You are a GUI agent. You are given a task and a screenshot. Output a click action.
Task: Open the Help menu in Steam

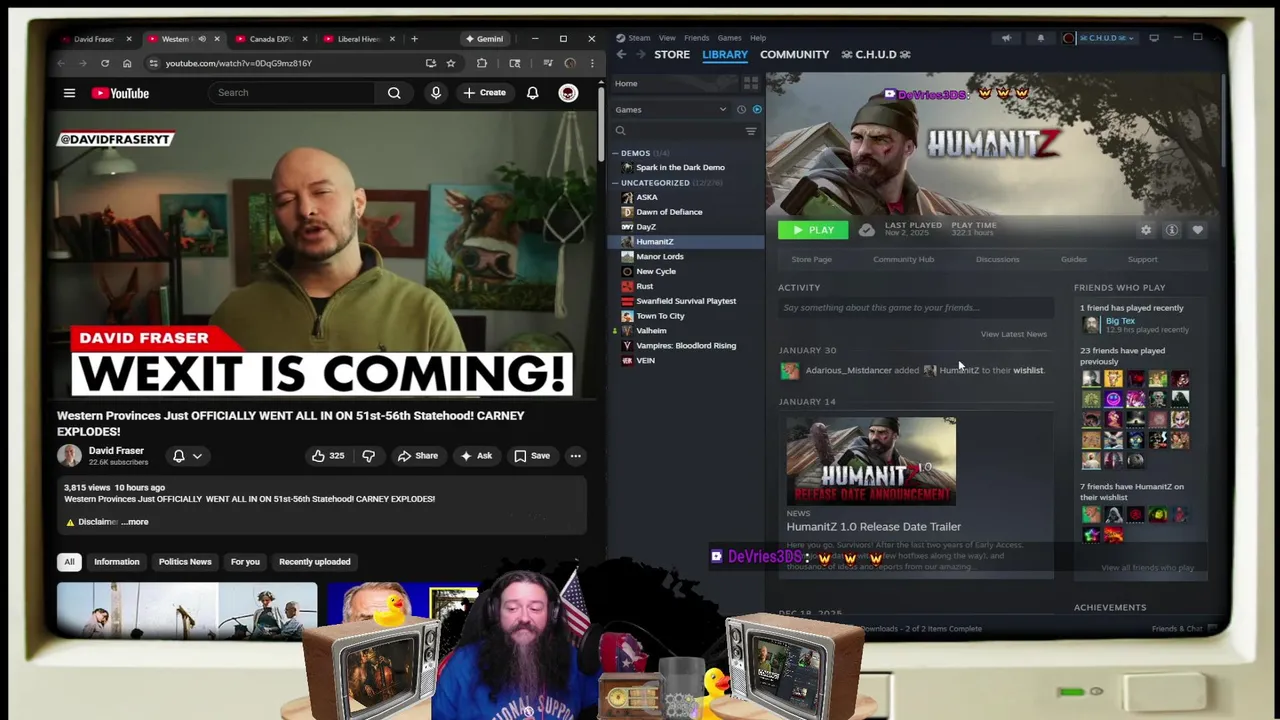(x=758, y=38)
